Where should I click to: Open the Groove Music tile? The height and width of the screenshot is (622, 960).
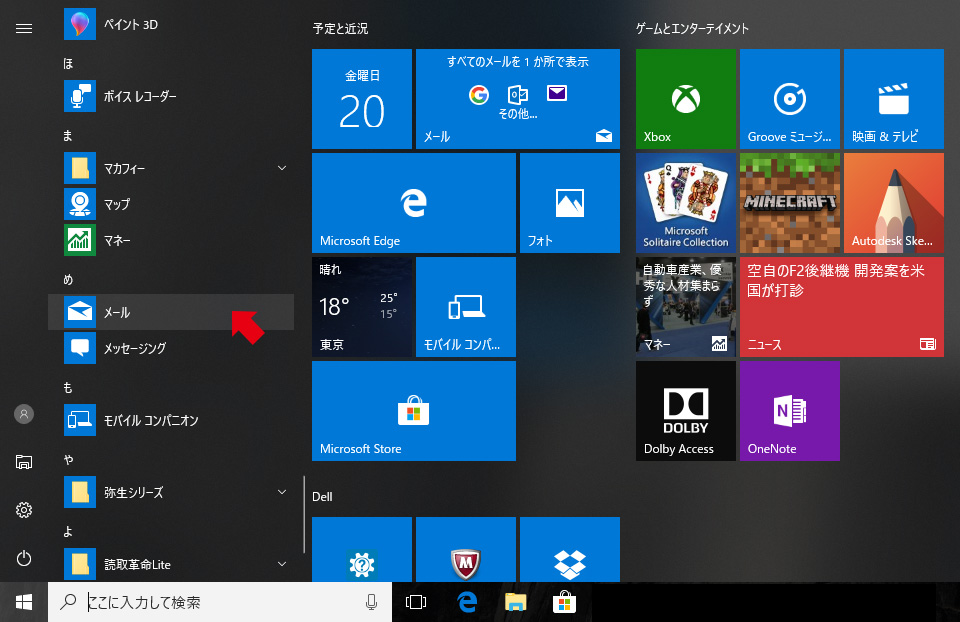tap(790, 99)
